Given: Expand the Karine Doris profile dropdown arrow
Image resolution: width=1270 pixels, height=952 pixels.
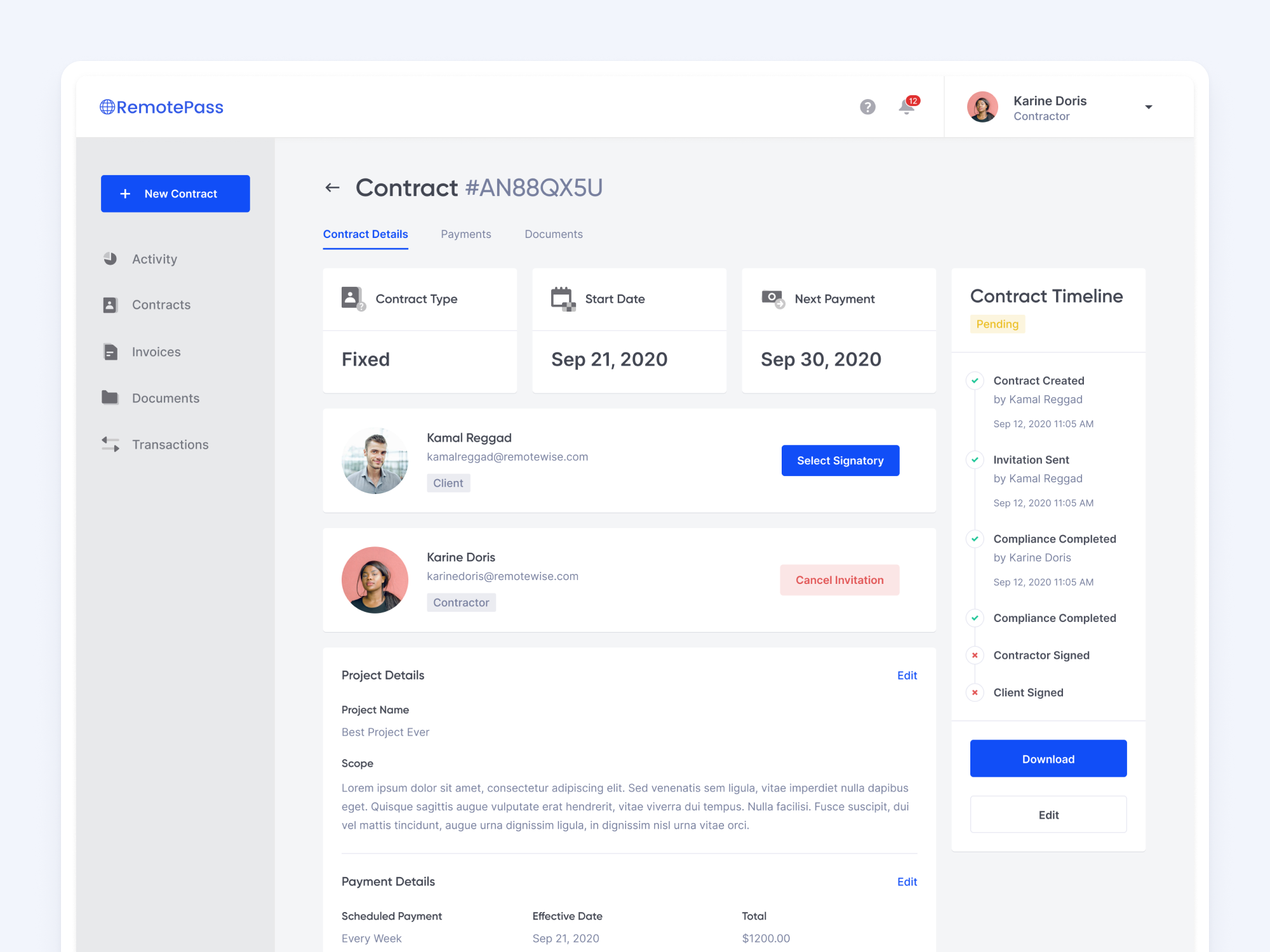Looking at the screenshot, I should 1148,107.
